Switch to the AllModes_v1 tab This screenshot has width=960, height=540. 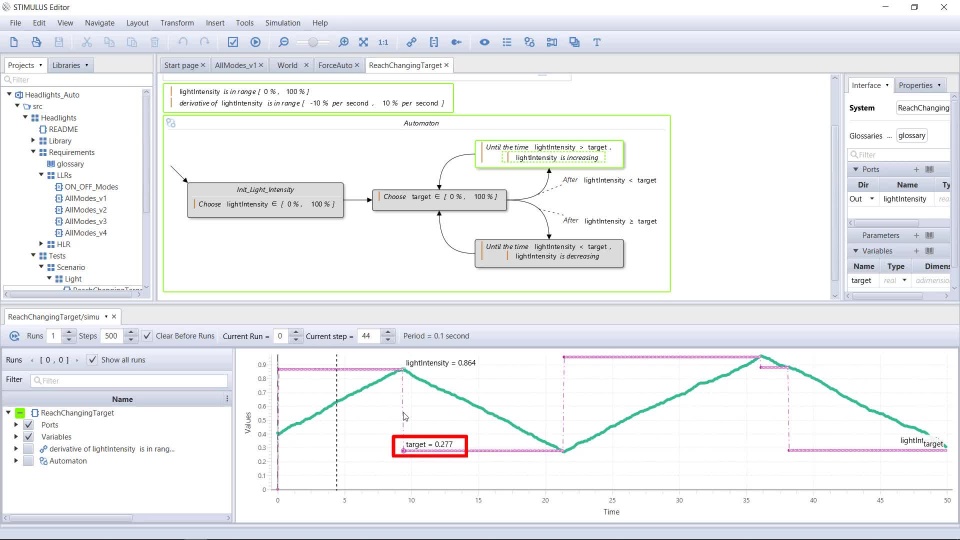coord(235,65)
